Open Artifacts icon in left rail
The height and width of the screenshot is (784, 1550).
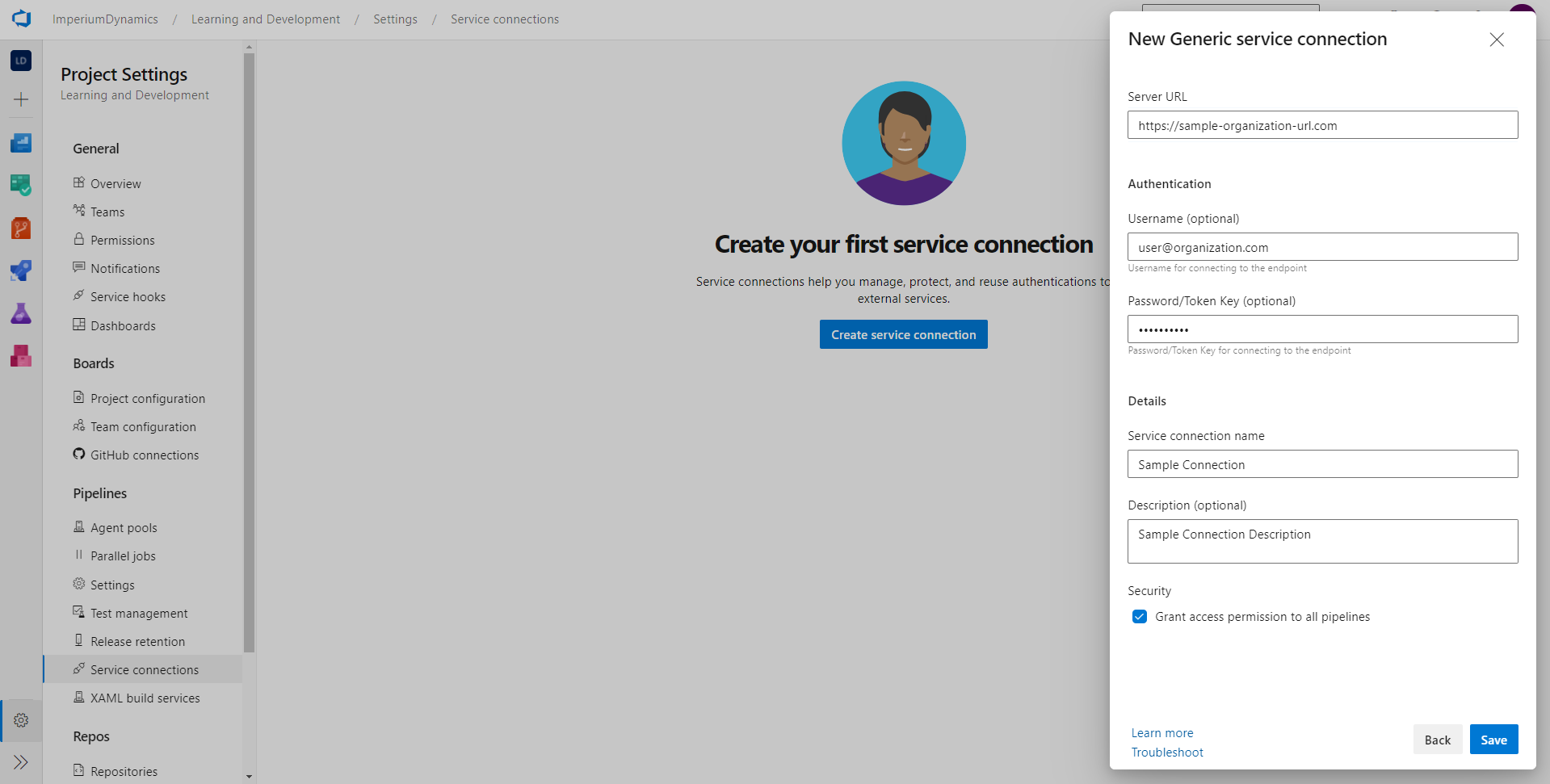[21, 355]
